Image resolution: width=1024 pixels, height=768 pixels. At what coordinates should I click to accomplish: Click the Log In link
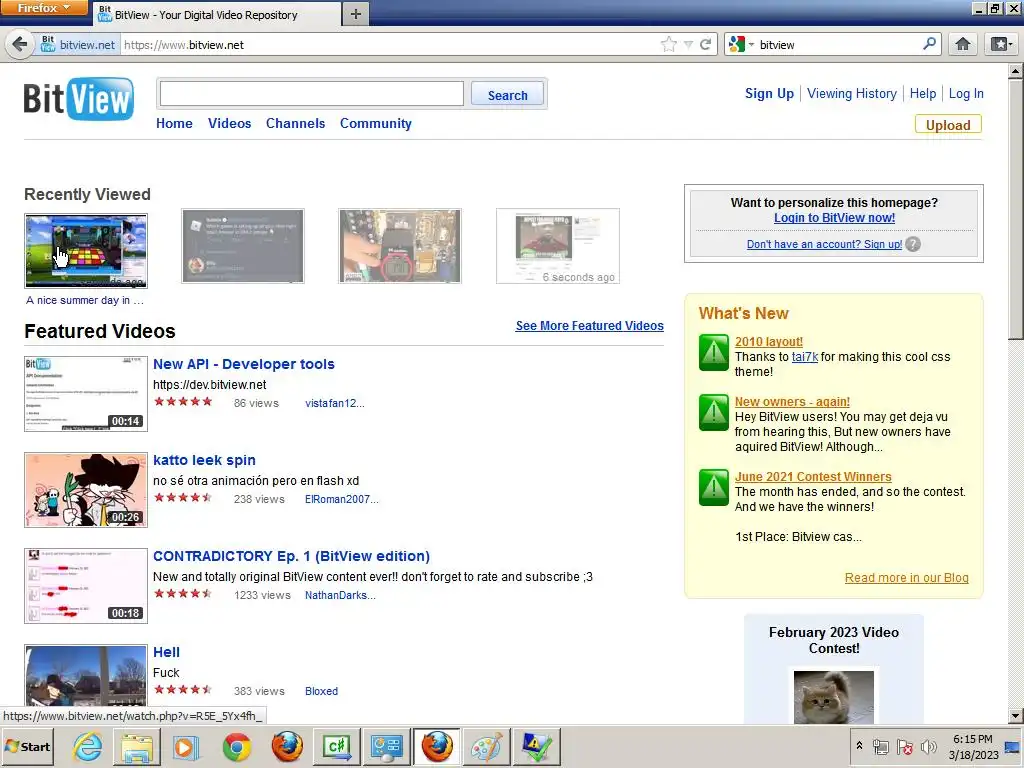(966, 93)
